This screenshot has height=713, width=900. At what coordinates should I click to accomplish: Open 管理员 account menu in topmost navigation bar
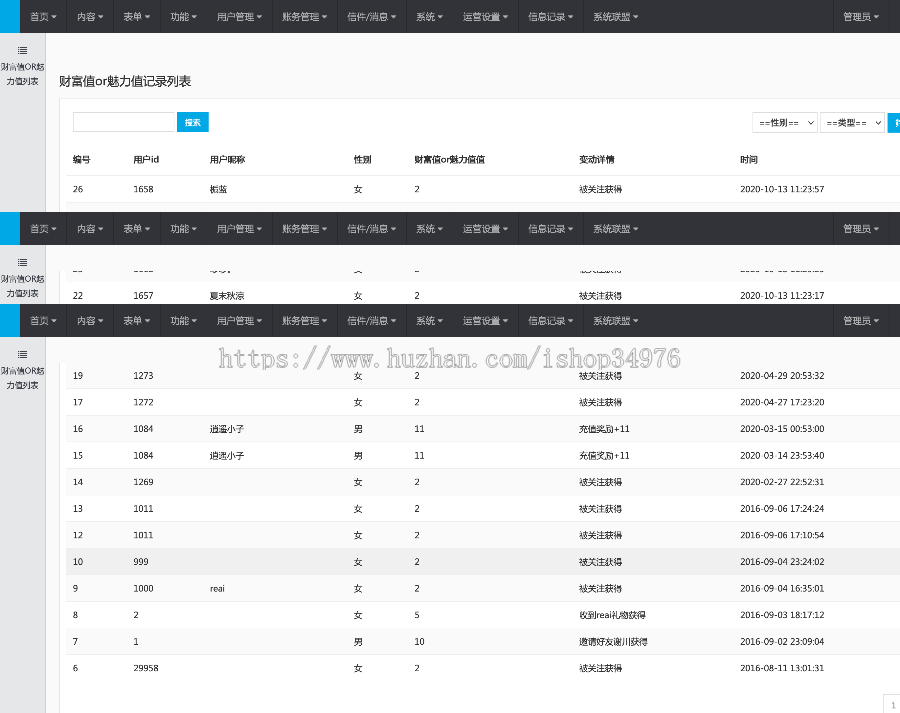click(x=861, y=17)
